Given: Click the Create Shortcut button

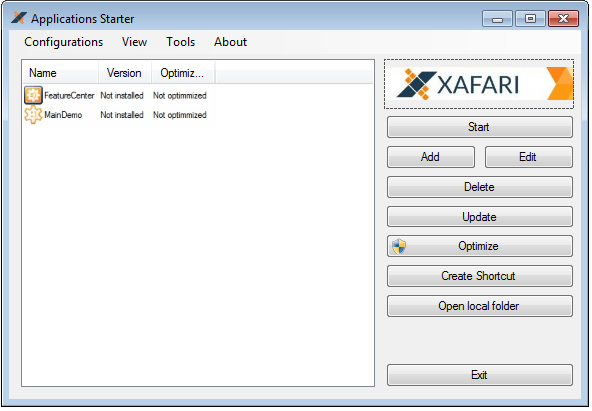Looking at the screenshot, I should (479, 276).
